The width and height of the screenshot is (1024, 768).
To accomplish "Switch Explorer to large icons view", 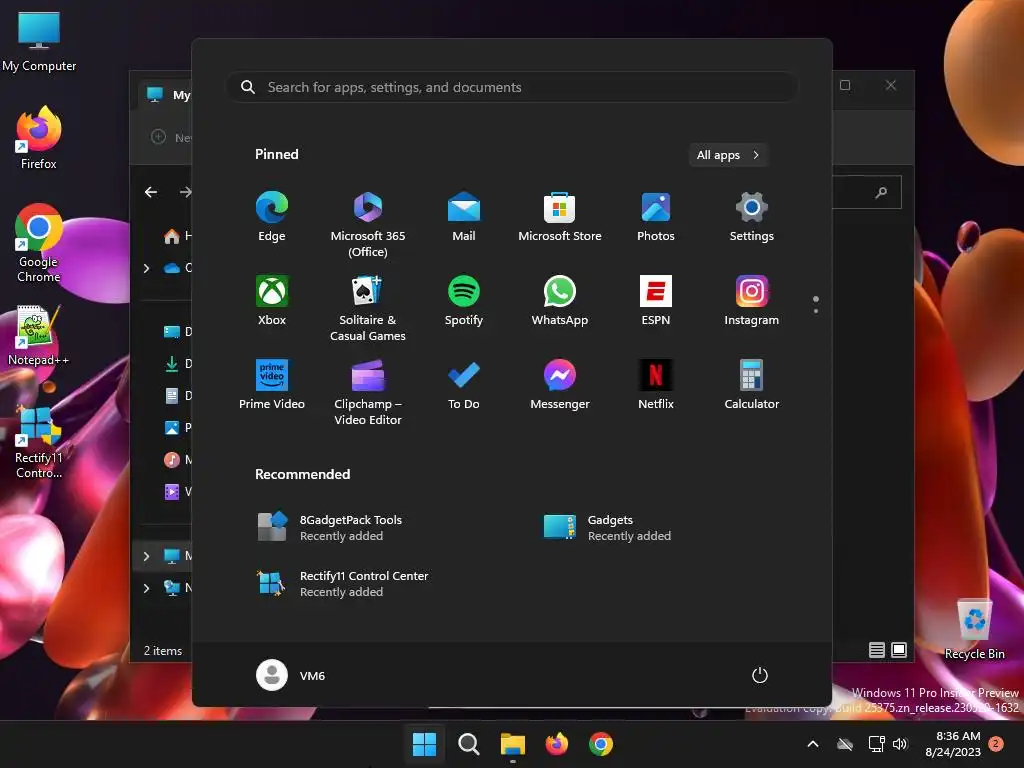I will (899, 650).
